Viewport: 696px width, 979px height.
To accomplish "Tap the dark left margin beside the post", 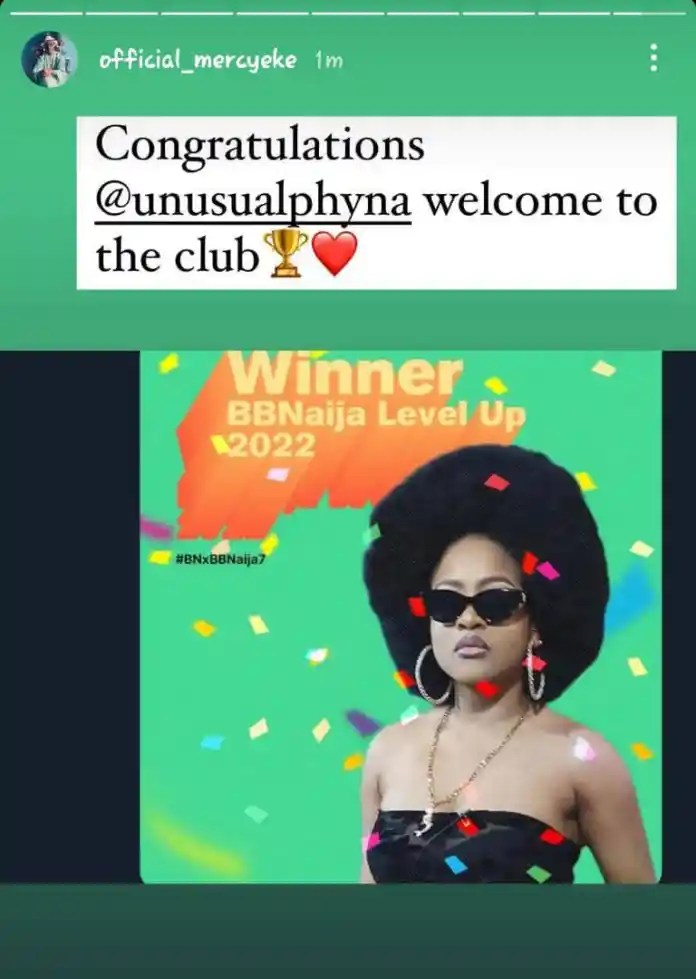I will (69, 617).
